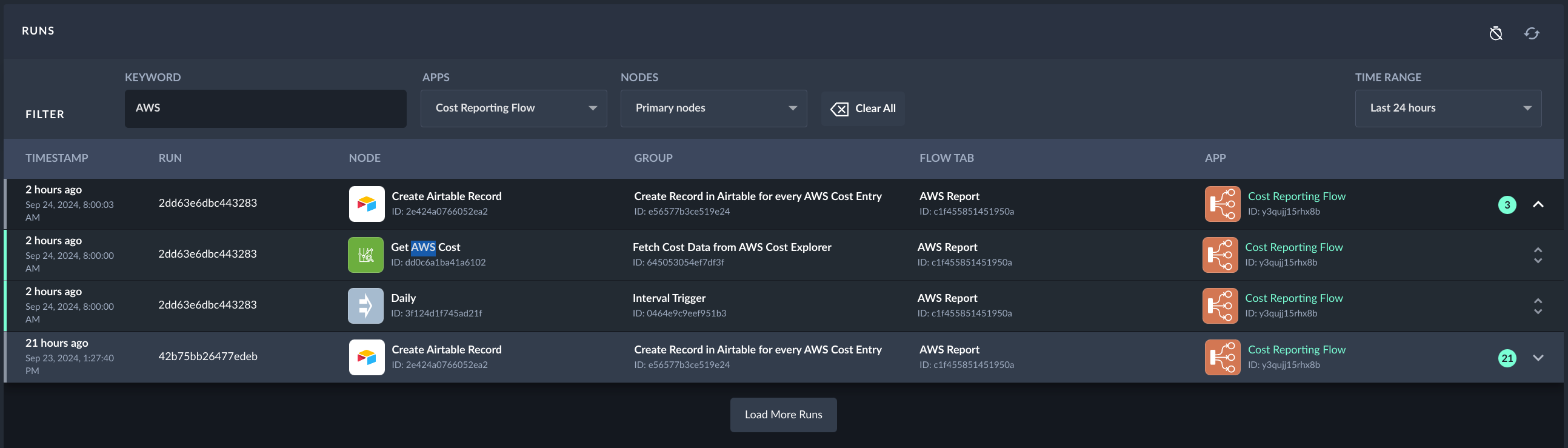Collapse the first run group with up chevron

coord(1538,204)
